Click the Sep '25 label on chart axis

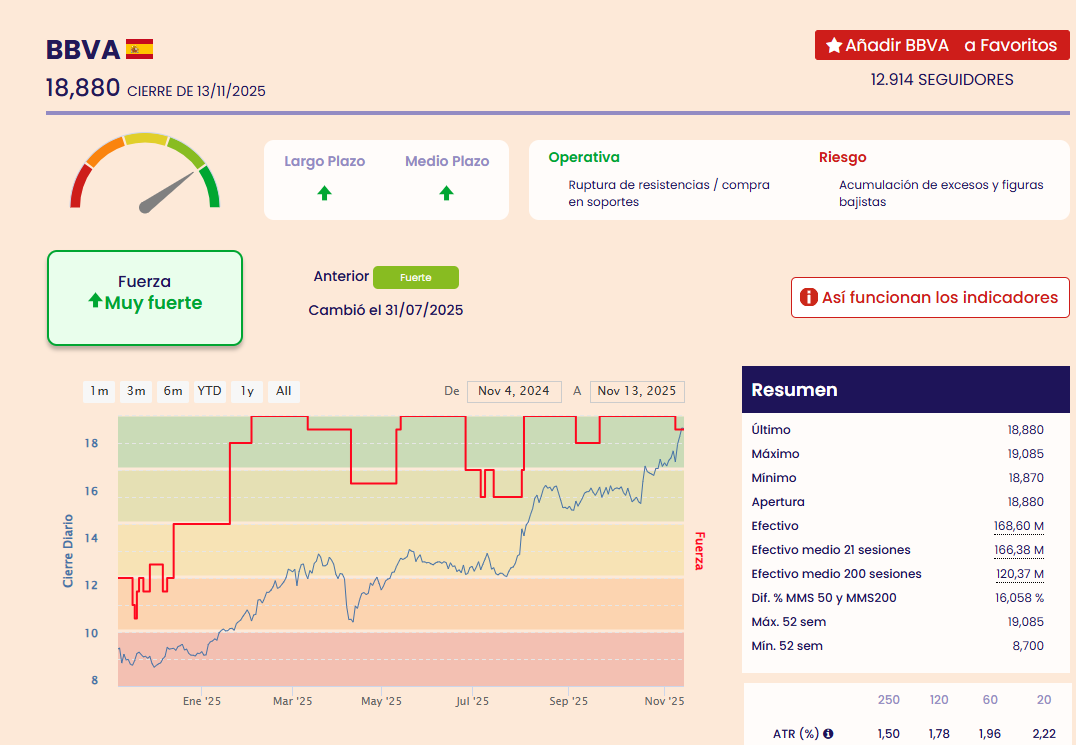(x=568, y=701)
